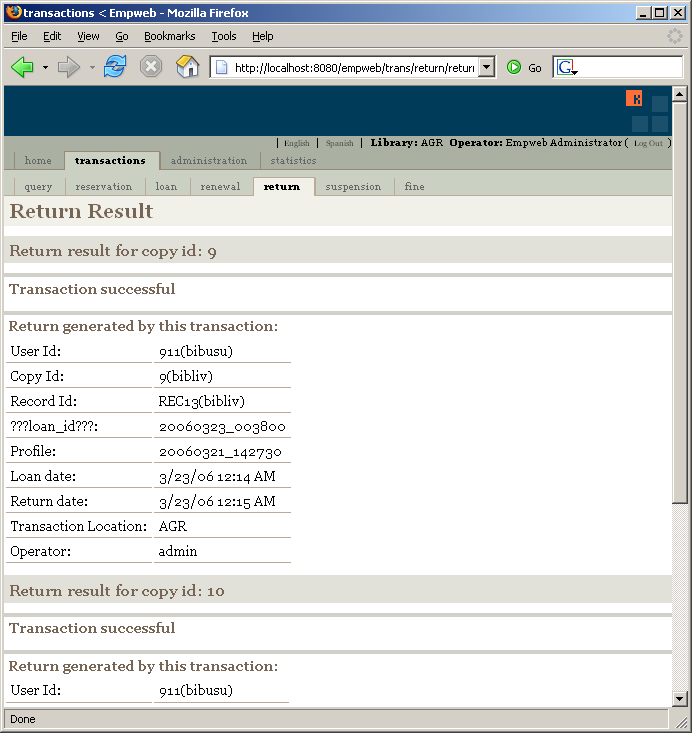Switch language to Spanish
692x733 pixels.
click(x=339, y=143)
